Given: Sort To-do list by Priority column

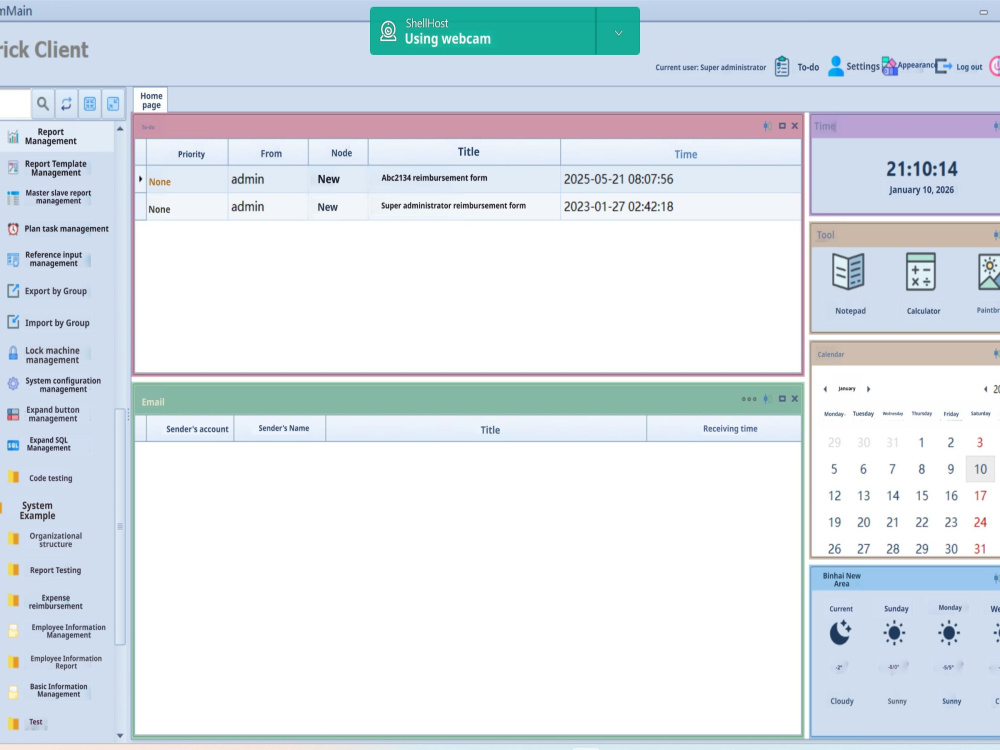Looking at the screenshot, I should 188,154.
